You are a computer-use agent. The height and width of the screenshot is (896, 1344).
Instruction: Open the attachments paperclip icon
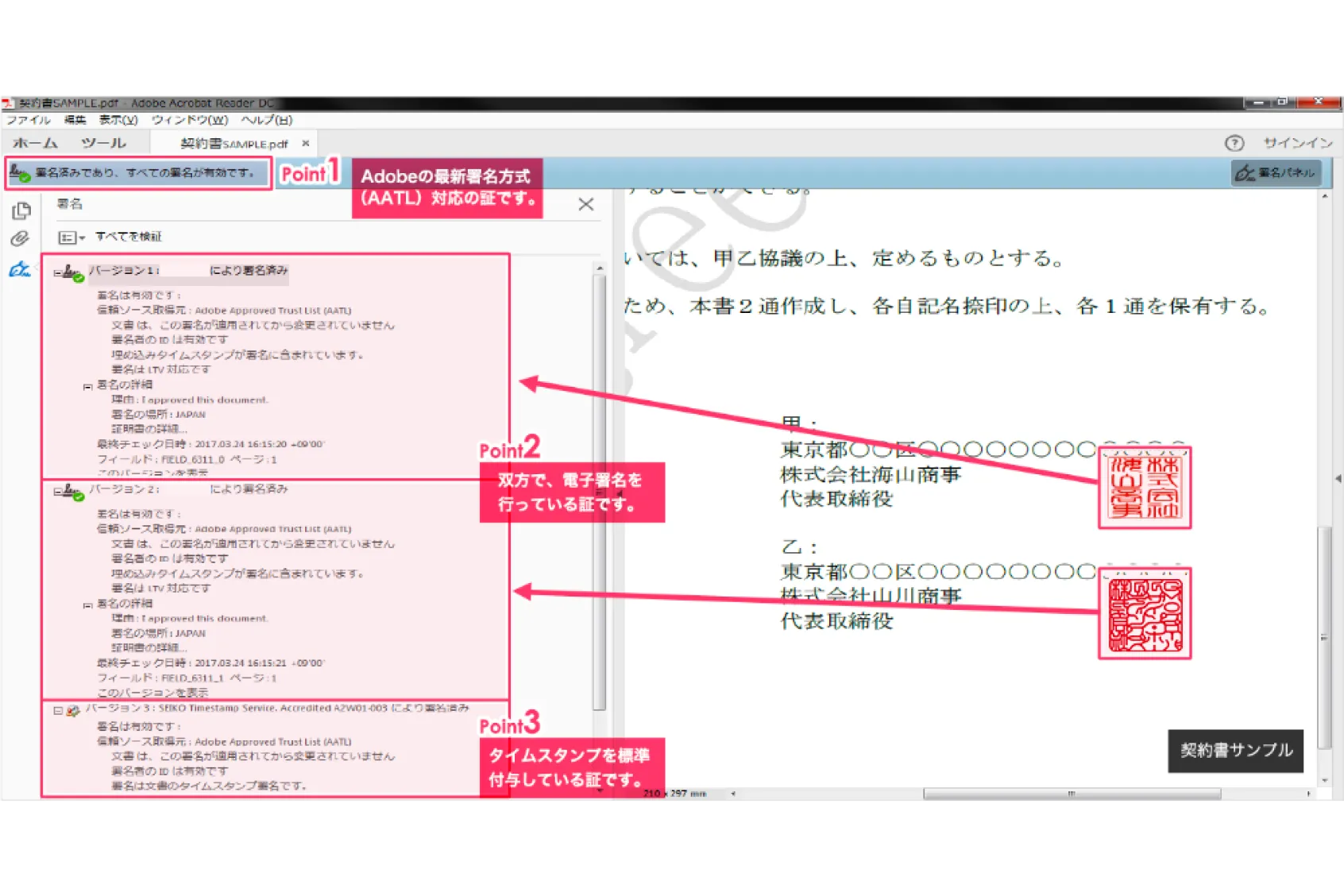coord(20,239)
